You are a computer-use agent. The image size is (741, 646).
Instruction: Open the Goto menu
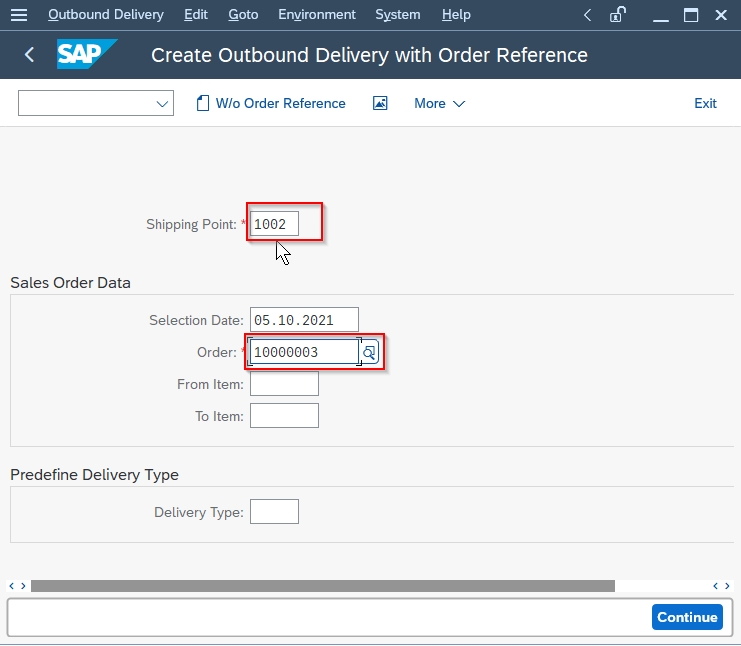[243, 15]
